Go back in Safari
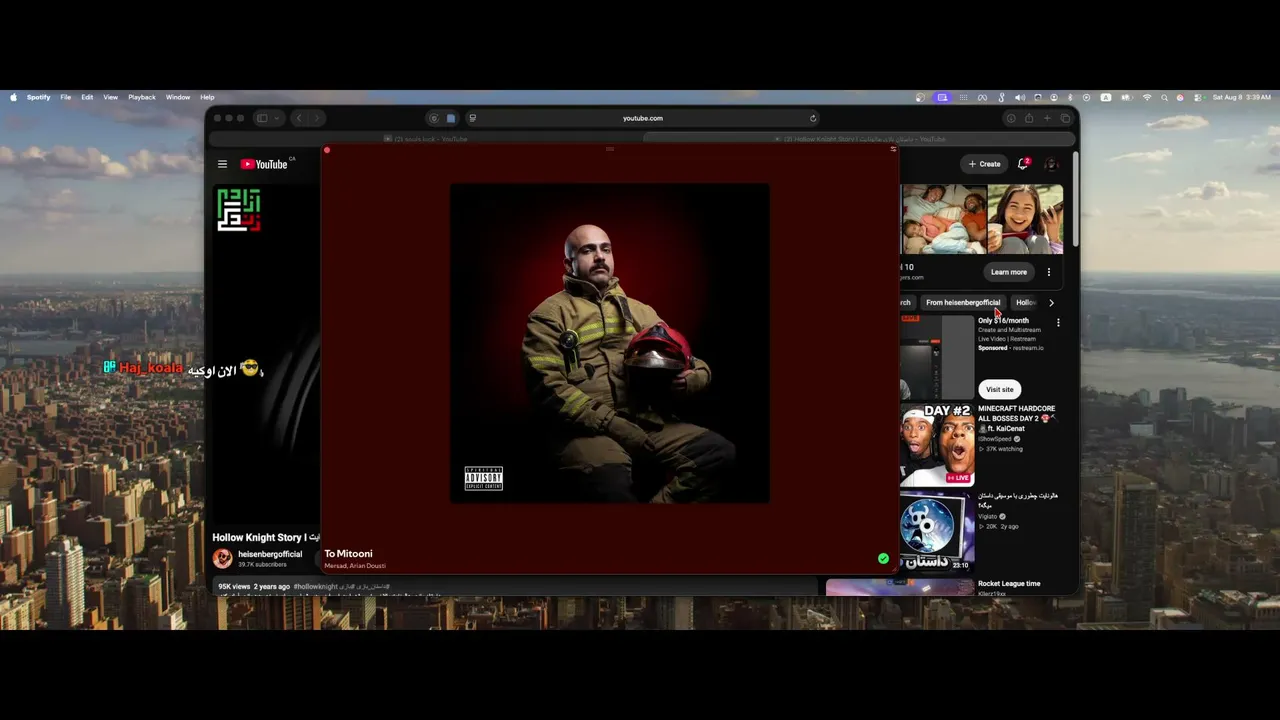Viewport: 1280px width, 720px height. pos(298,118)
